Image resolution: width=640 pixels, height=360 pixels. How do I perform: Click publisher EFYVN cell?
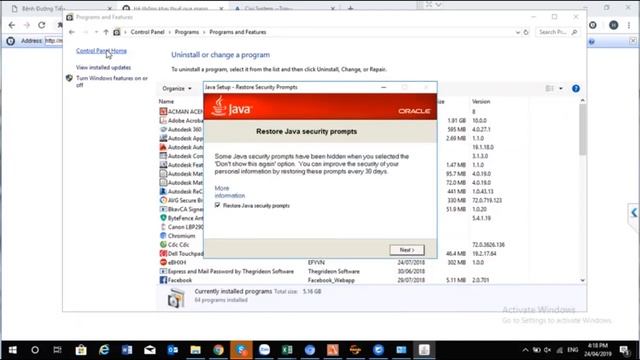coord(316,262)
